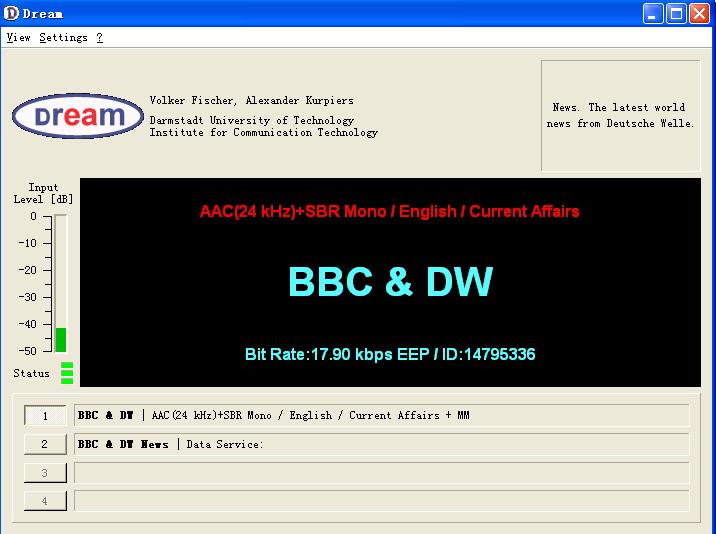Click the large BBC & DW station name
The image size is (716, 534).
tap(390, 282)
